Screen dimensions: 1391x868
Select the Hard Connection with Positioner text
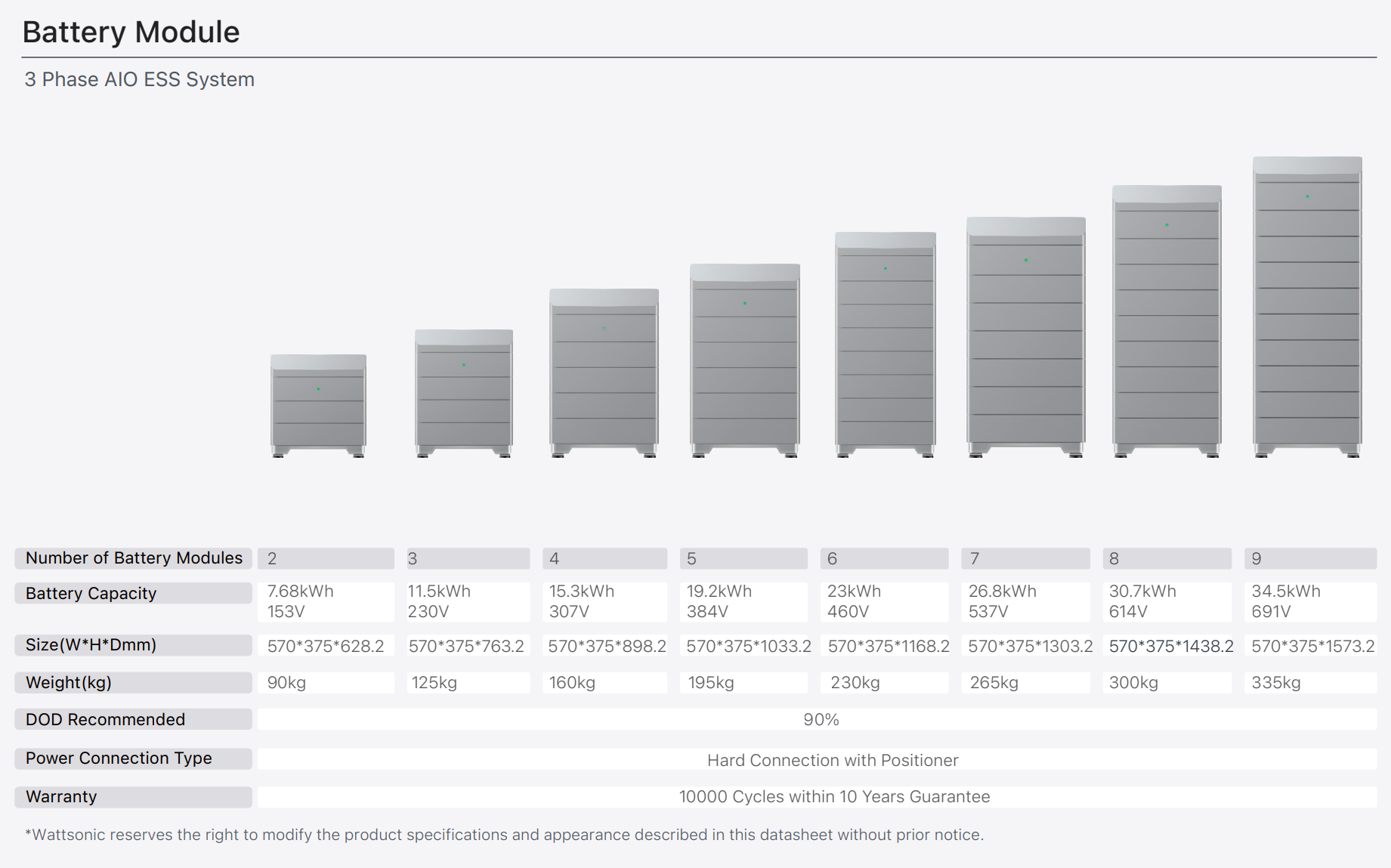point(833,761)
